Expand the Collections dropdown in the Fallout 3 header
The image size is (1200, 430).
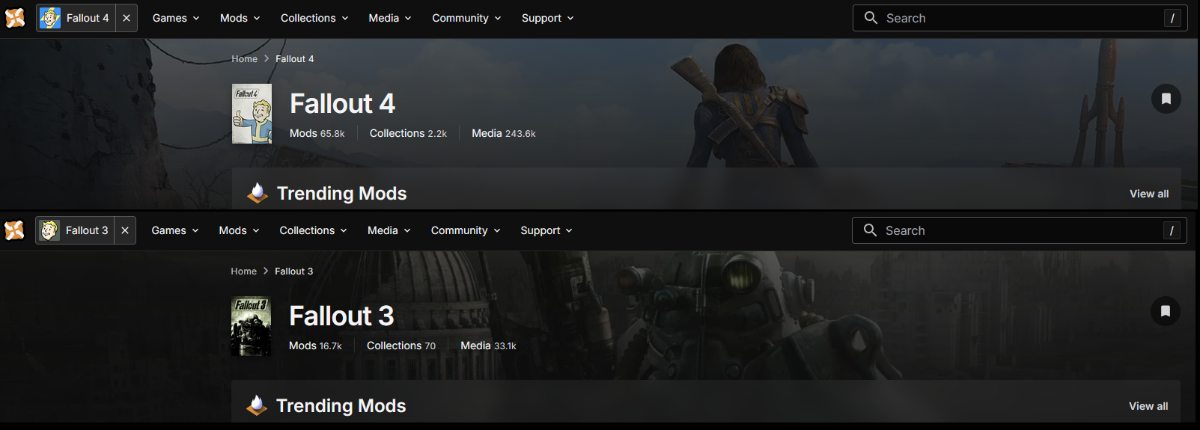[x=313, y=230]
